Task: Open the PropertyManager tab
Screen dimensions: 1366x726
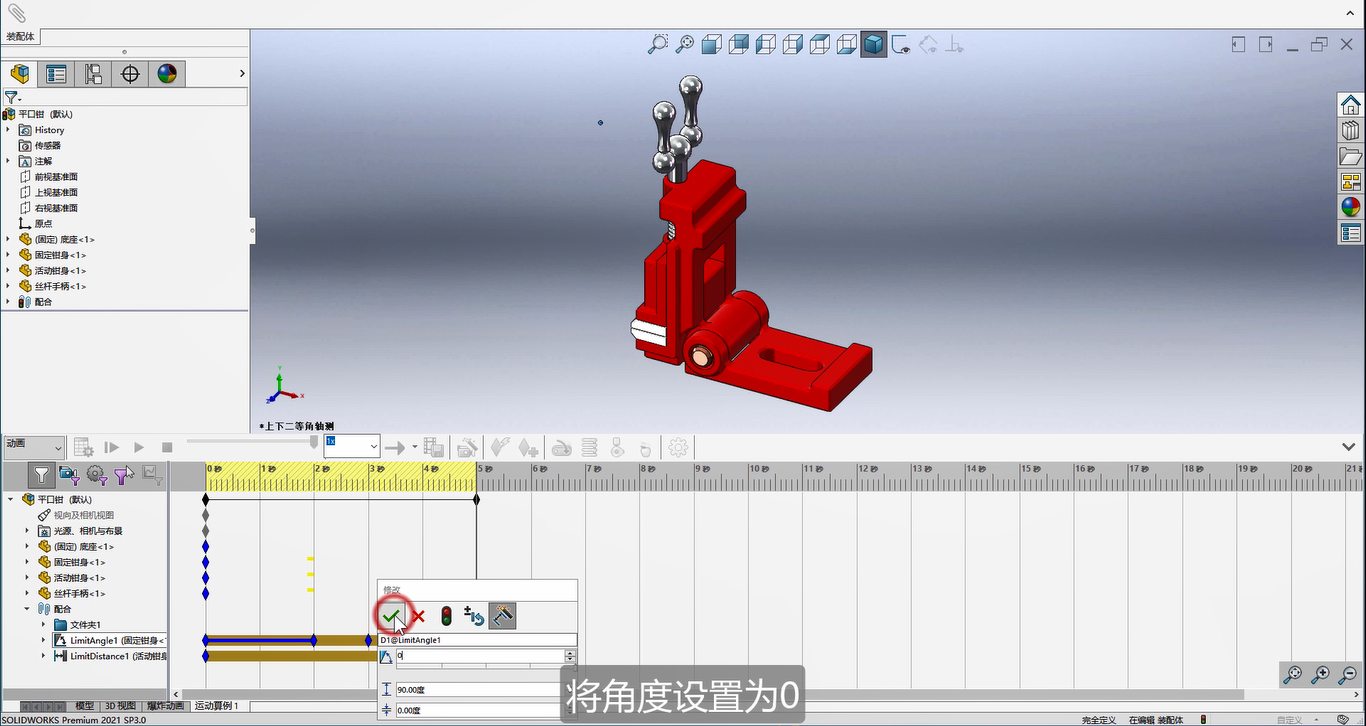Action: click(57, 74)
